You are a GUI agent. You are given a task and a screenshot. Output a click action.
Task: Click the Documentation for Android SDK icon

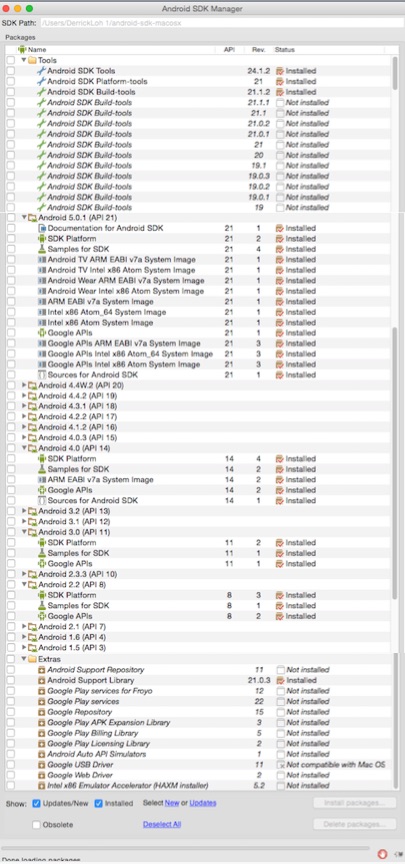42,228
